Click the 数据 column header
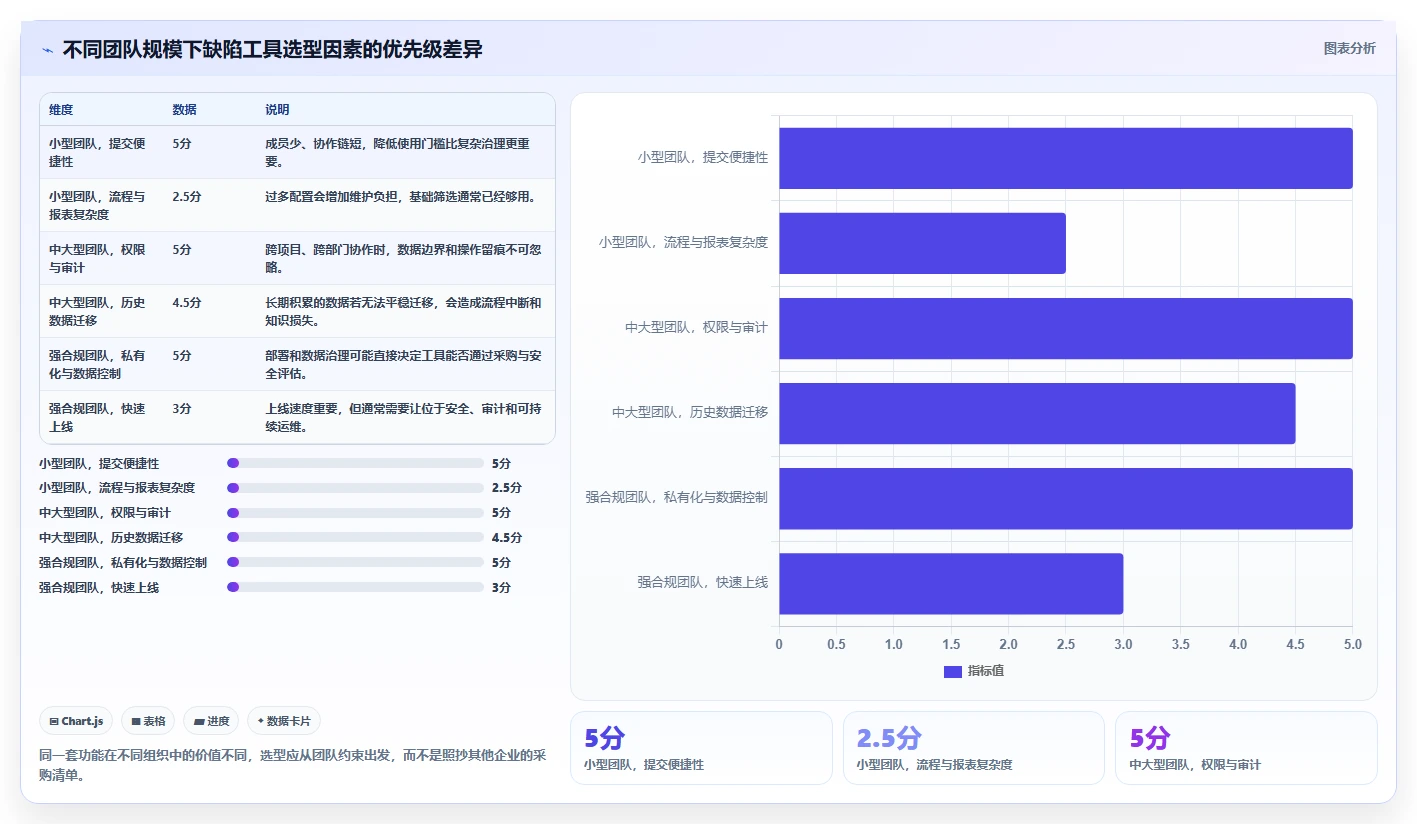Image resolution: width=1417 pixels, height=824 pixels. pos(184,110)
